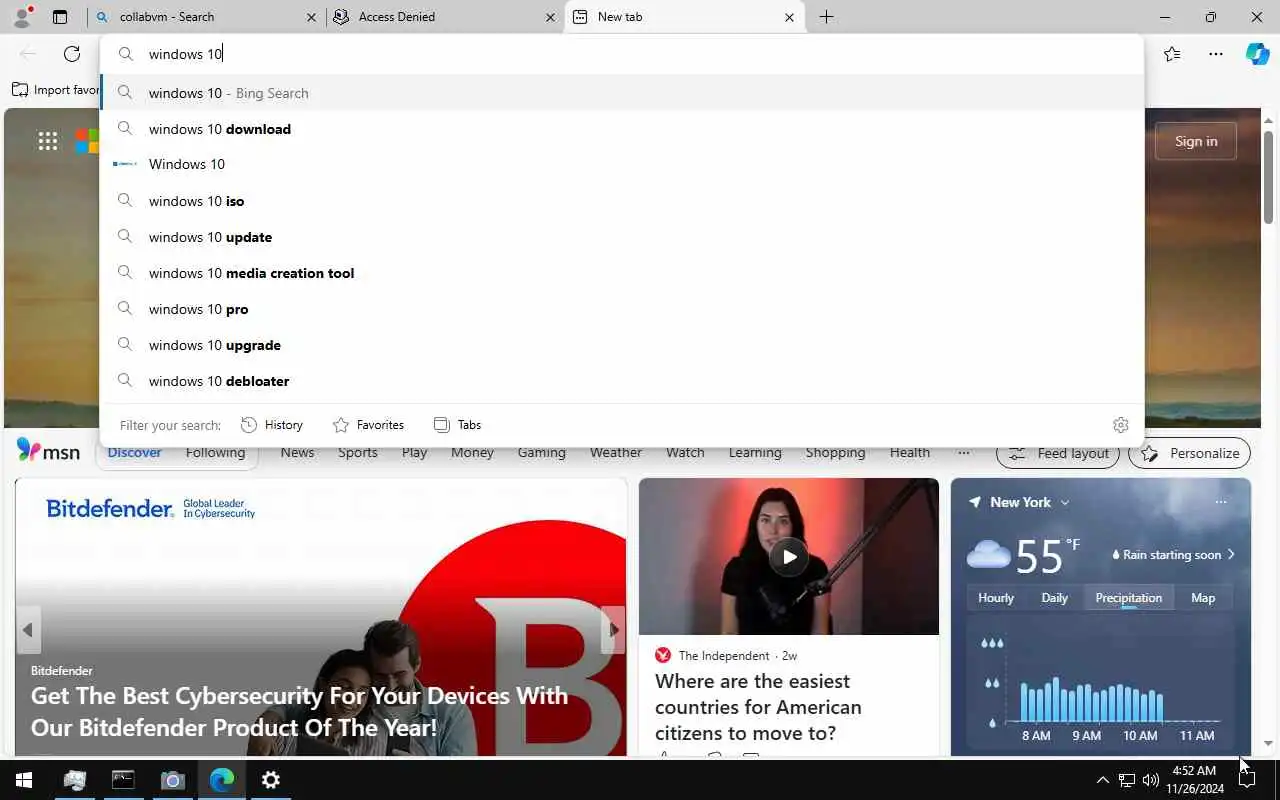
Task: Filter search by Tabs
Action: pos(457,425)
